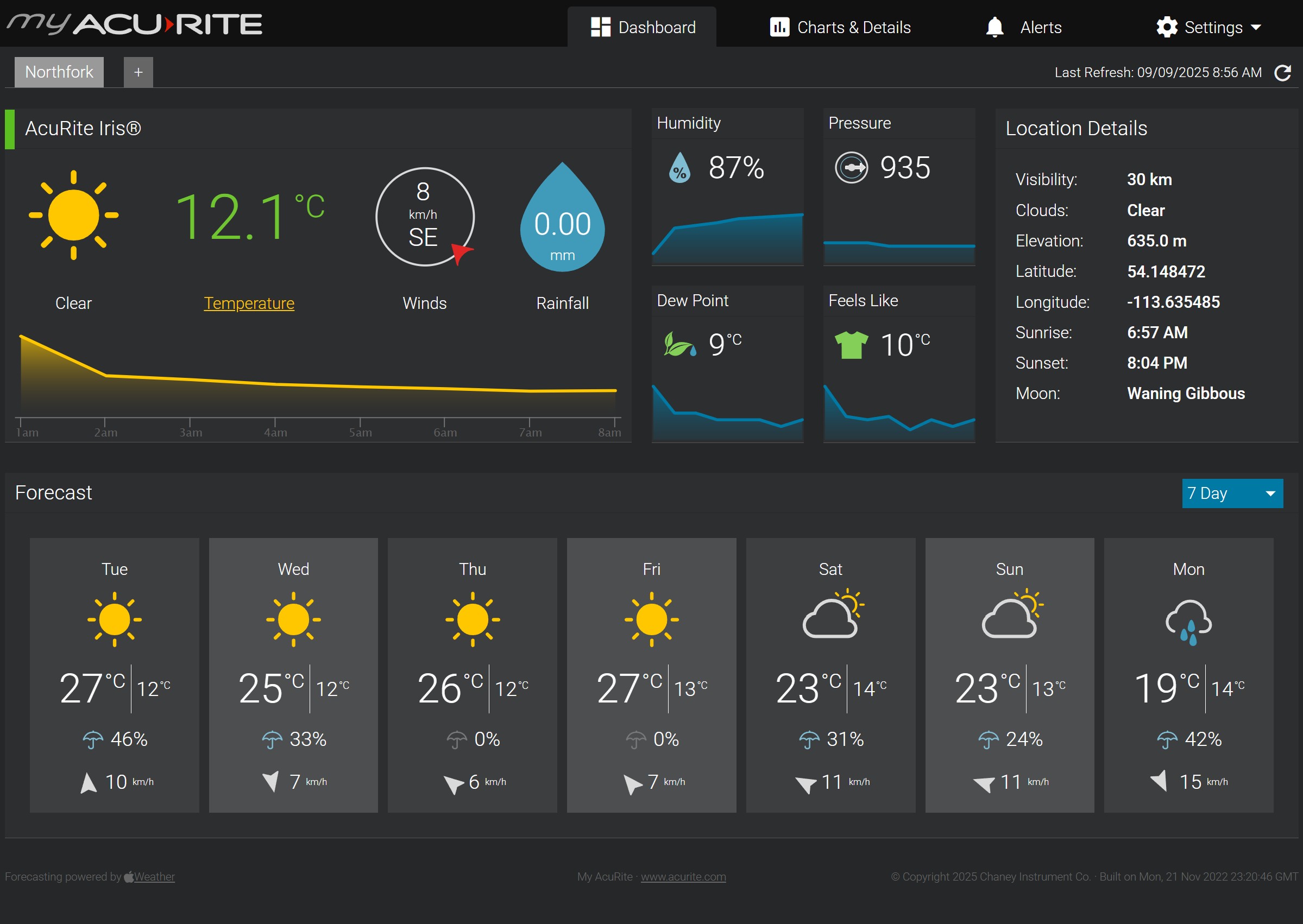This screenshot has height=924, width=1303.
Task: Click the temperature history chart at 4am
Action: point(275,384)
